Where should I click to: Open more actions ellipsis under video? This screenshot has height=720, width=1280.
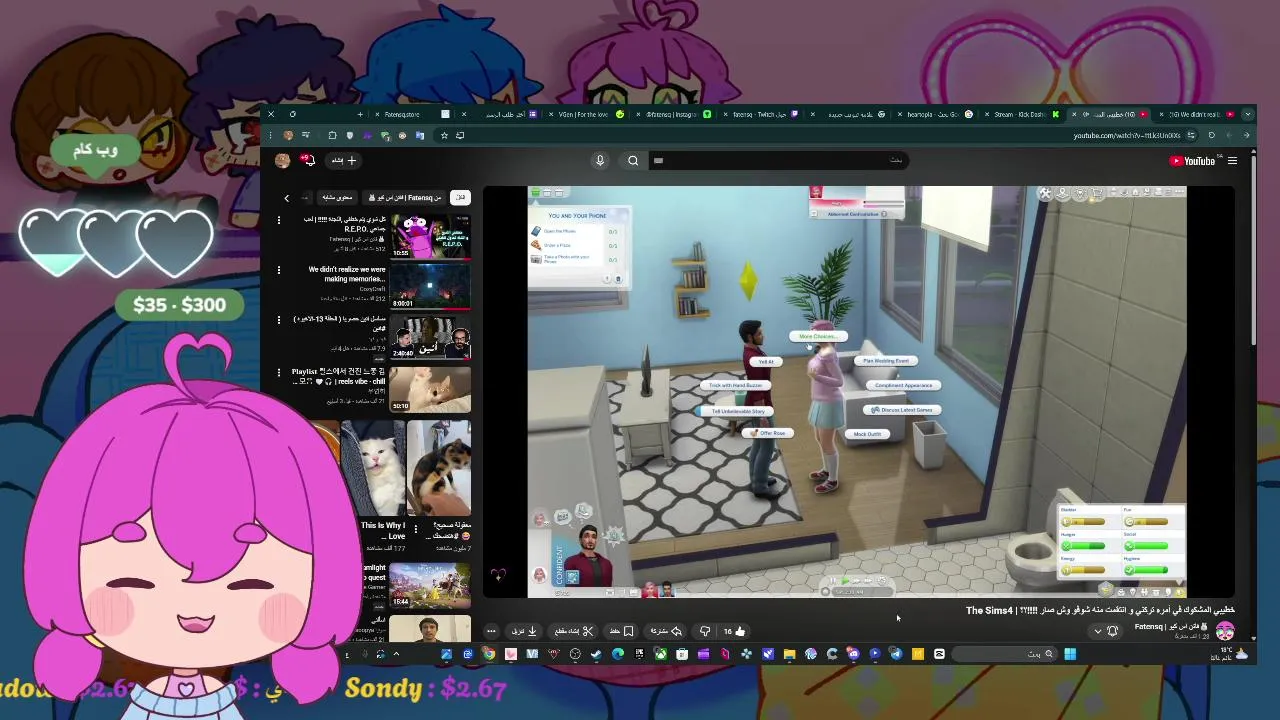click(x=491, y=631)
